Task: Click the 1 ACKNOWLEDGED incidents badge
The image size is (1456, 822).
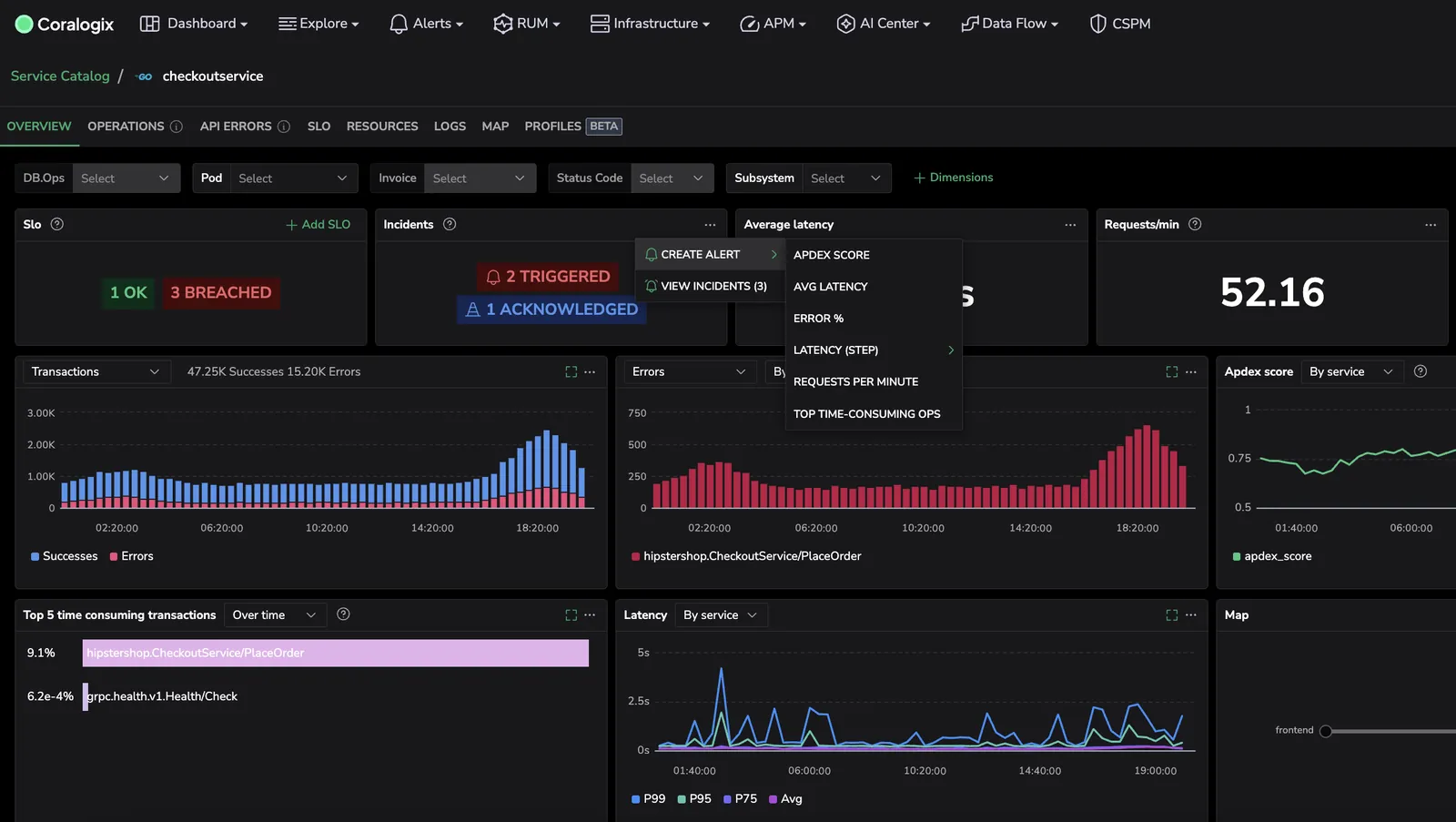Action: [551, 310]
